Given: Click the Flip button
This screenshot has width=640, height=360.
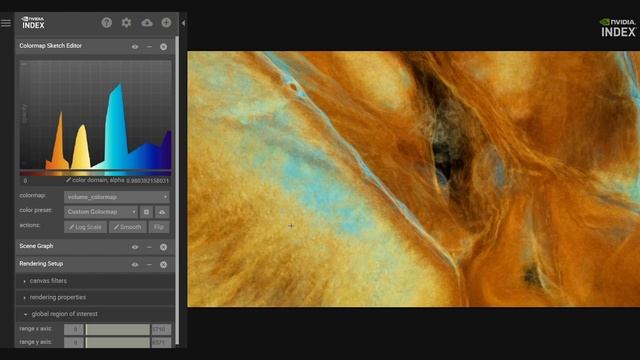Looking at the screenshot, I should 159,227.
